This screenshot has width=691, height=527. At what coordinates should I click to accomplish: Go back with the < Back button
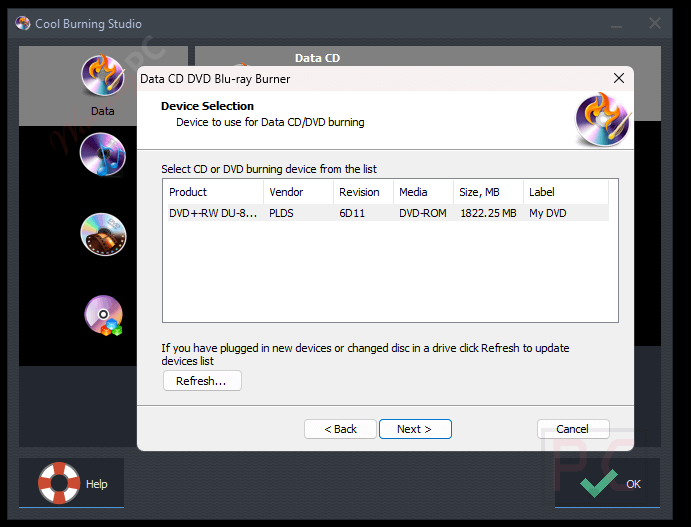pyautogui.click(x=340, y=429)
